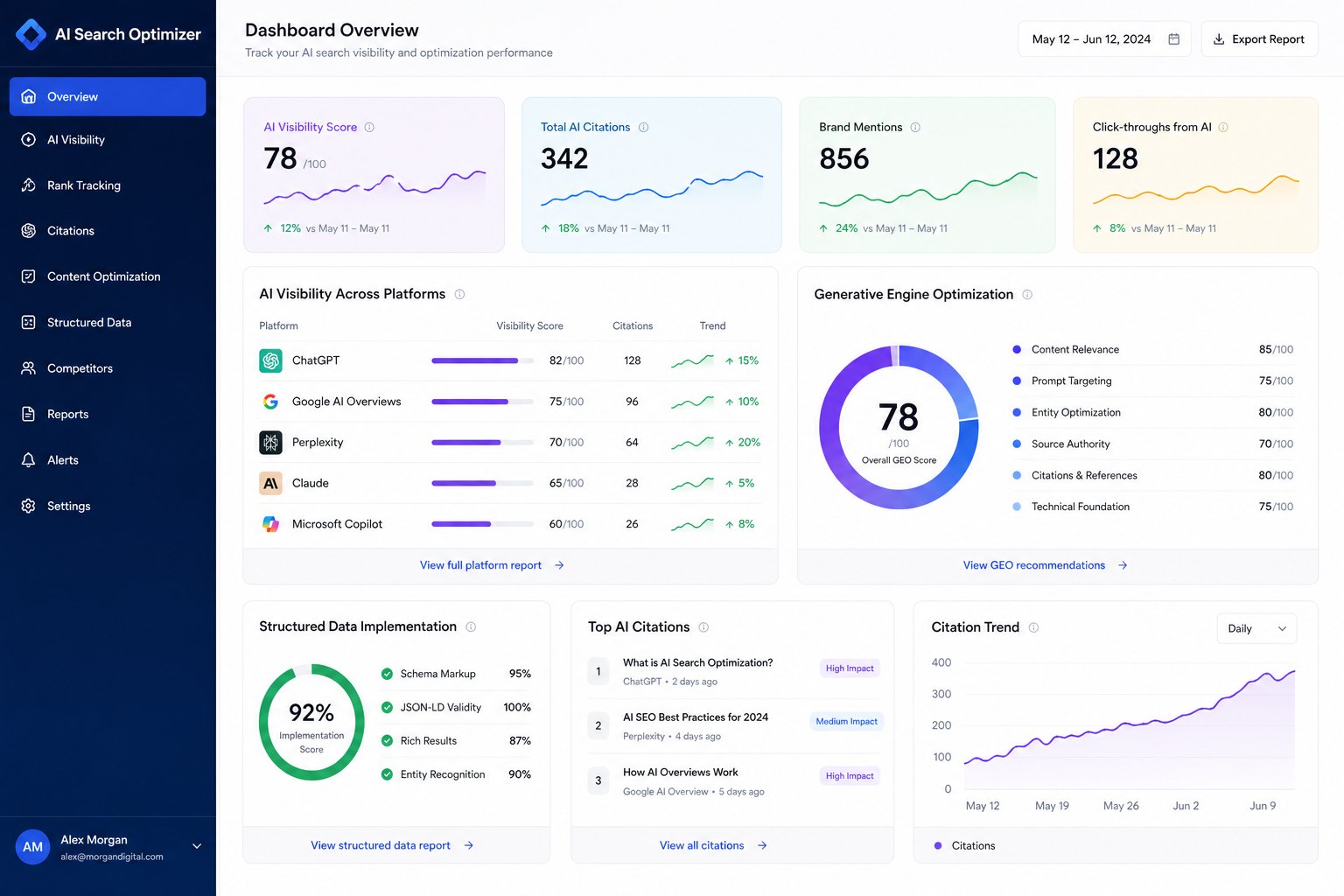Click the 92% Implementation Score ring
1344x896 pixels.
311,722
